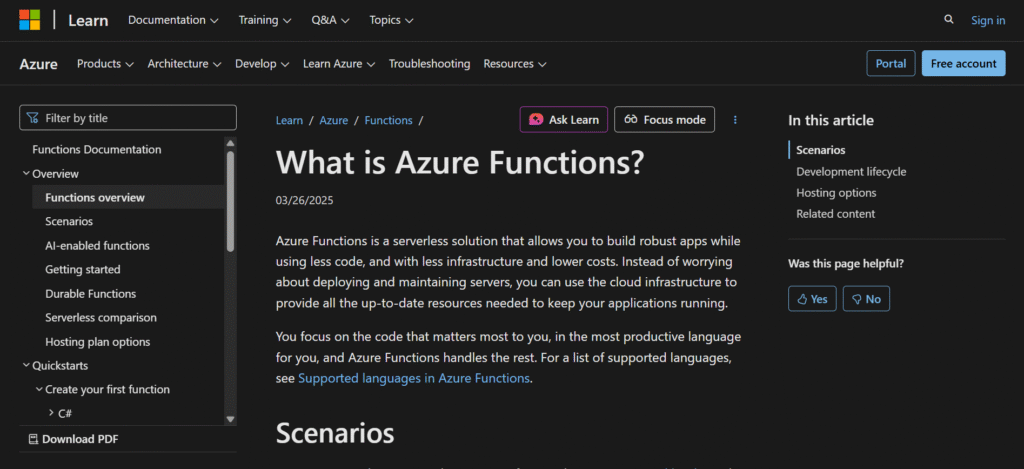Jump to Scenarios in In this article
This screenshot has height=469, width=1024.
821,150
